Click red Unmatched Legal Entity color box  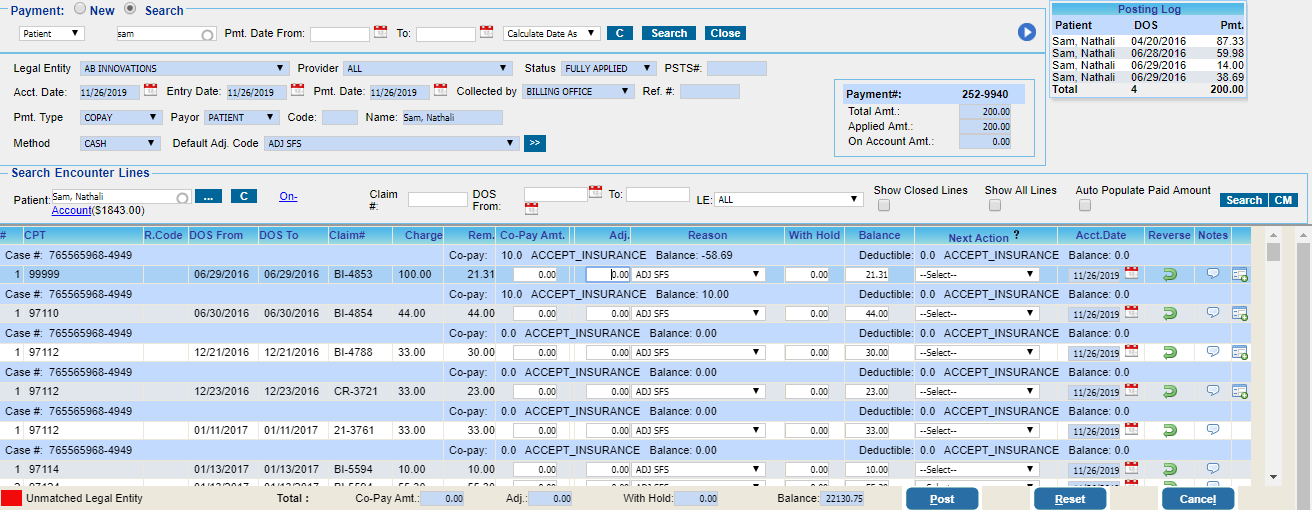click(x=11, y=497)
